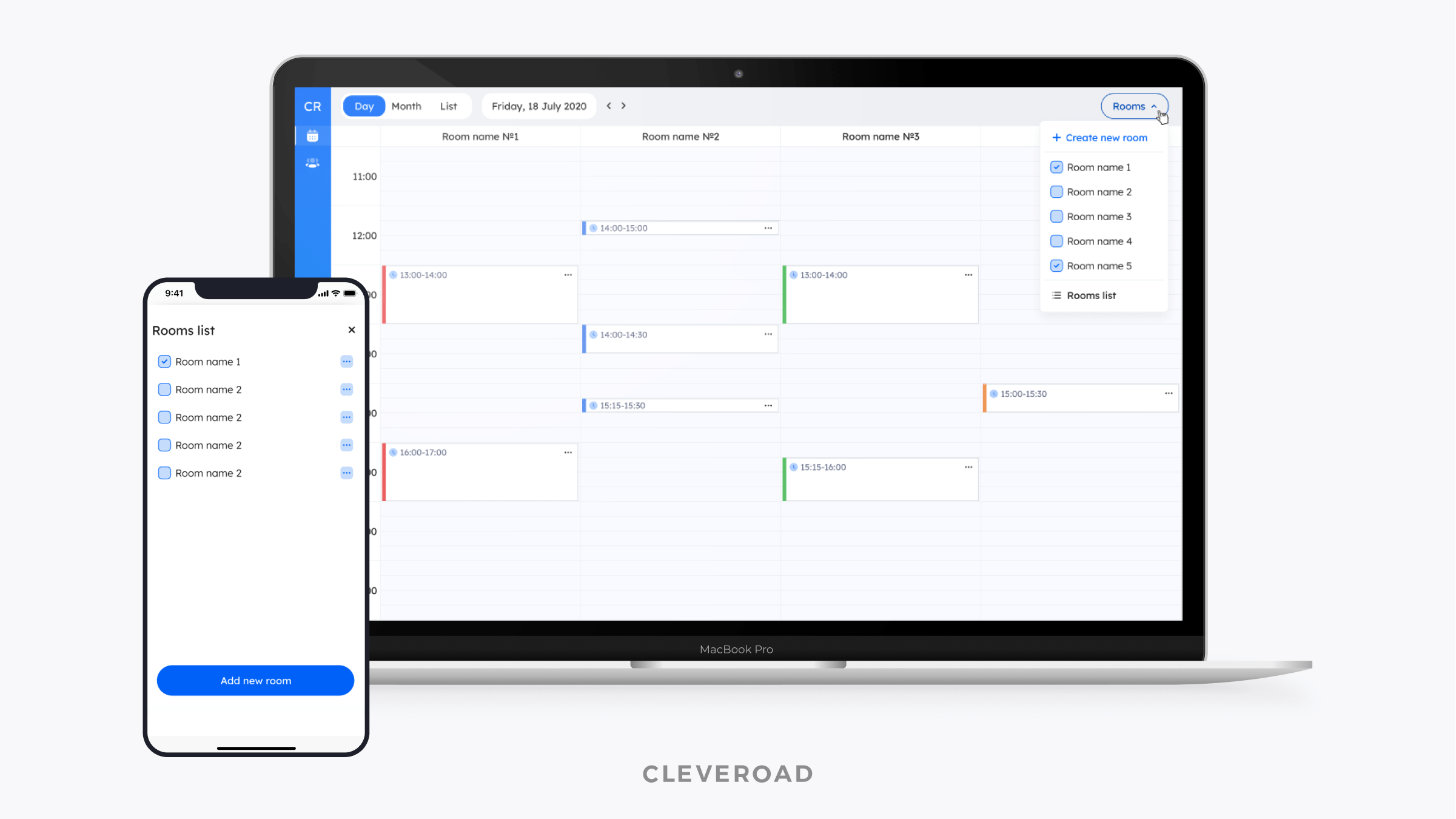1456x819 pixels.
Task: Click the three-dot menu on 14:00-15:00 event
Action: tap(768, 228)
